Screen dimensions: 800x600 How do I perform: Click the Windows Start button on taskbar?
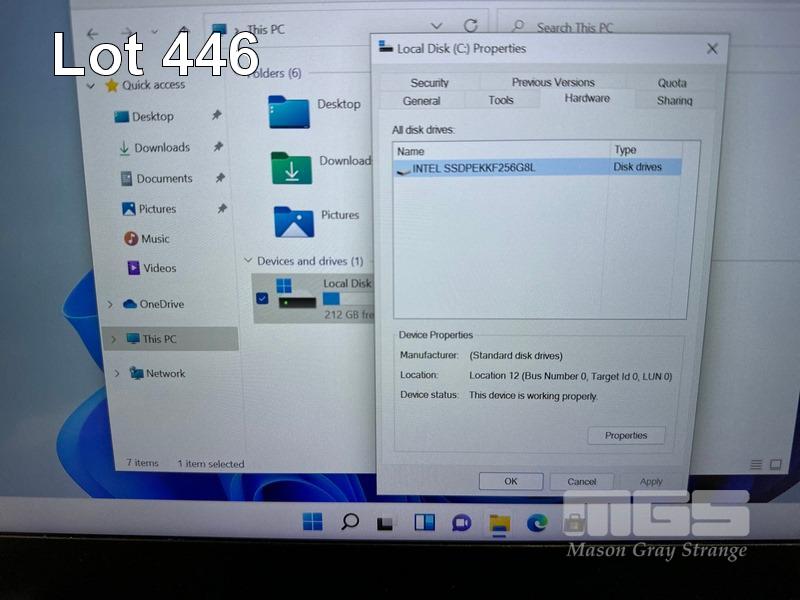coord(312,522)
